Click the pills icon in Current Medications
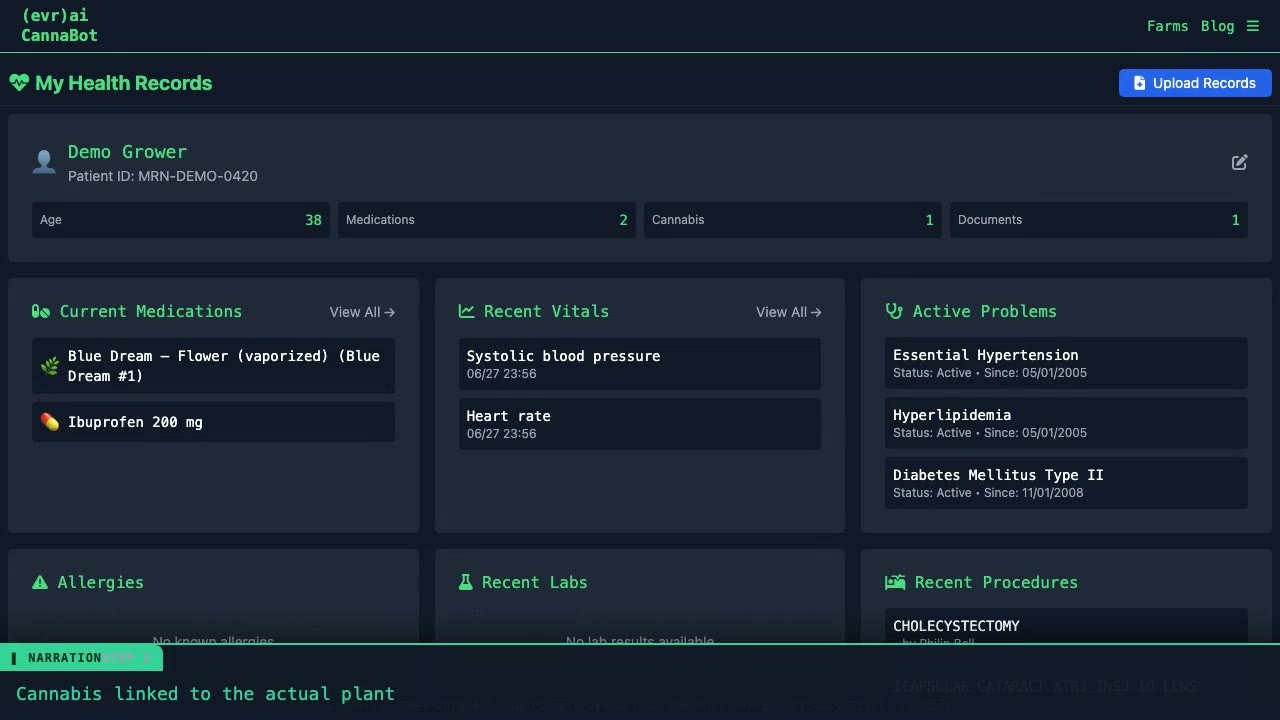Screen dimensions: 1280x720 point(40,311)
